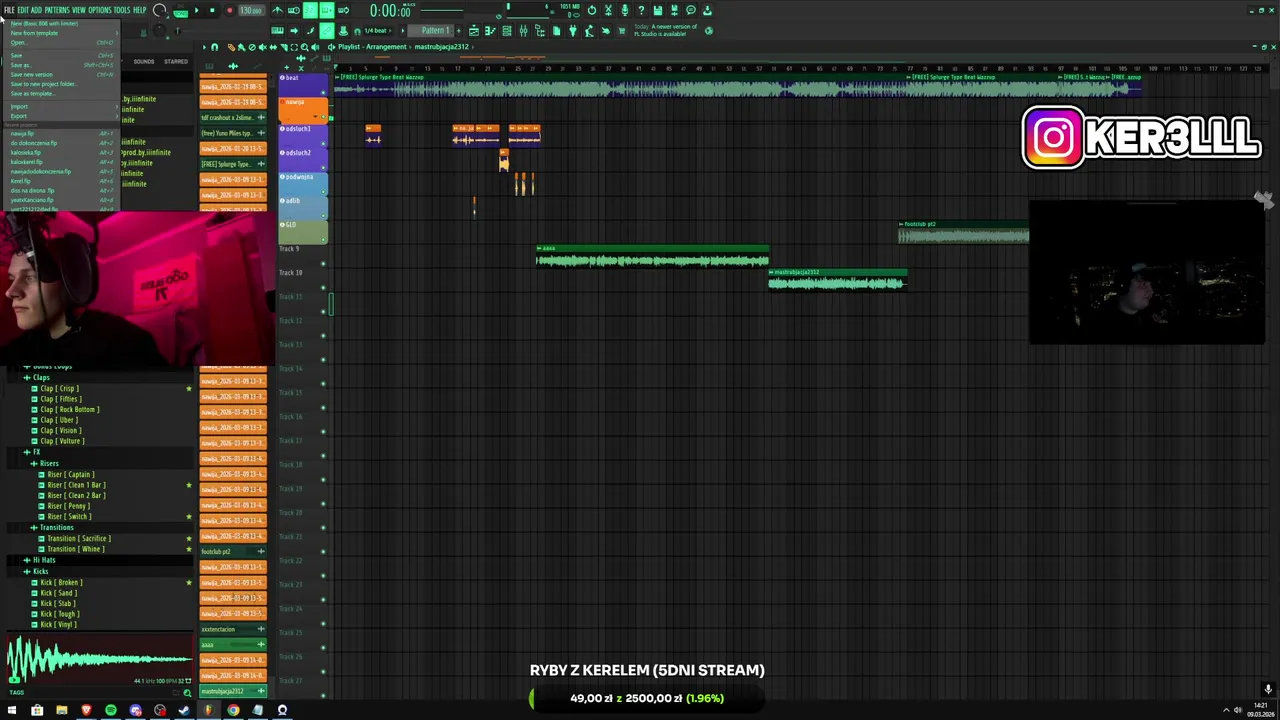Open the Mixer icon
Image resolution: width=1280 pixels, height=720 pixels.
coord(524,31)
